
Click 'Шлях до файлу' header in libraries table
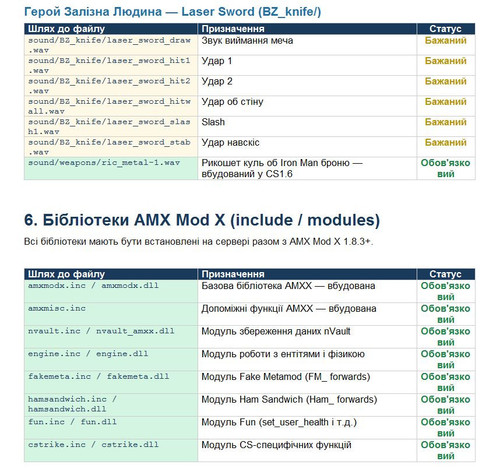coord(66,274)
